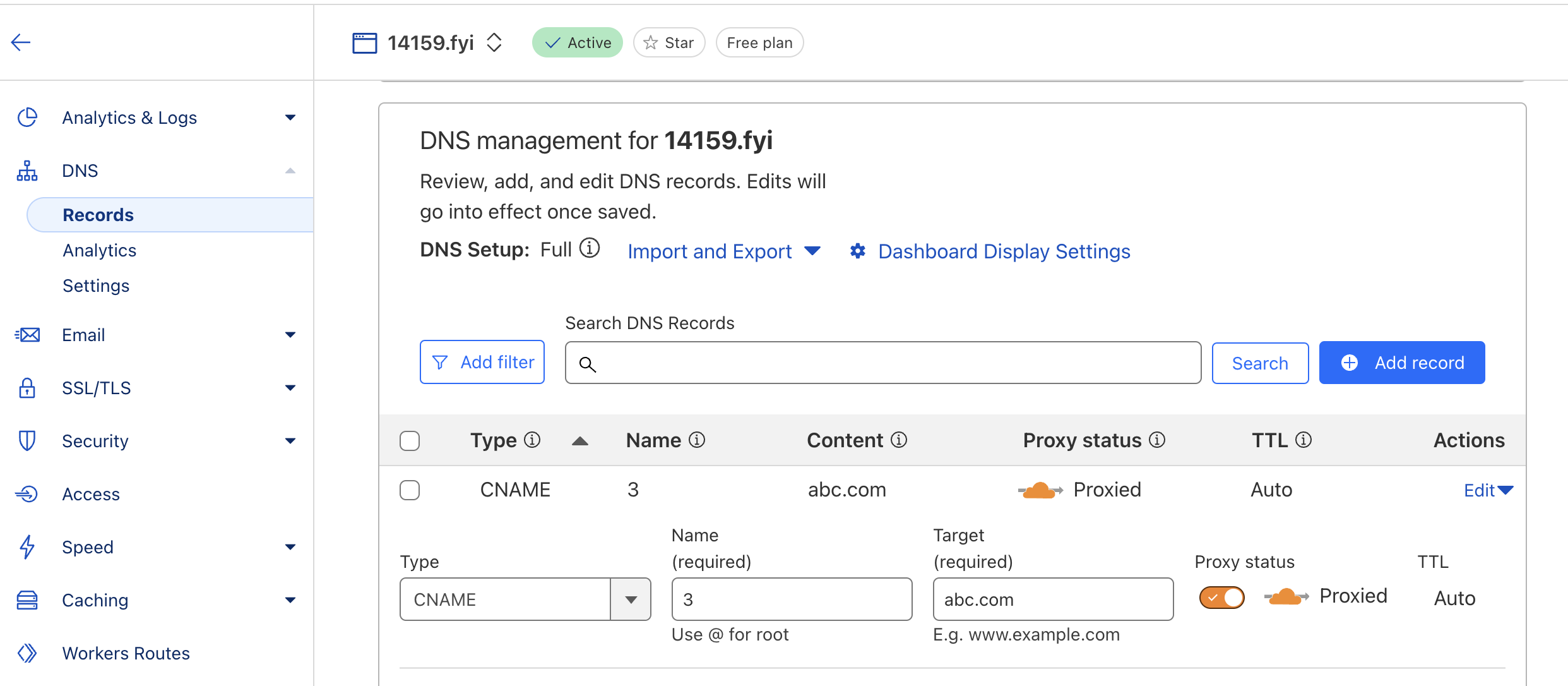Image resolution: width=1568 pixels, height=686 pixels.
Task: Click the back arrow icon
Action: [x=21, y=43]
